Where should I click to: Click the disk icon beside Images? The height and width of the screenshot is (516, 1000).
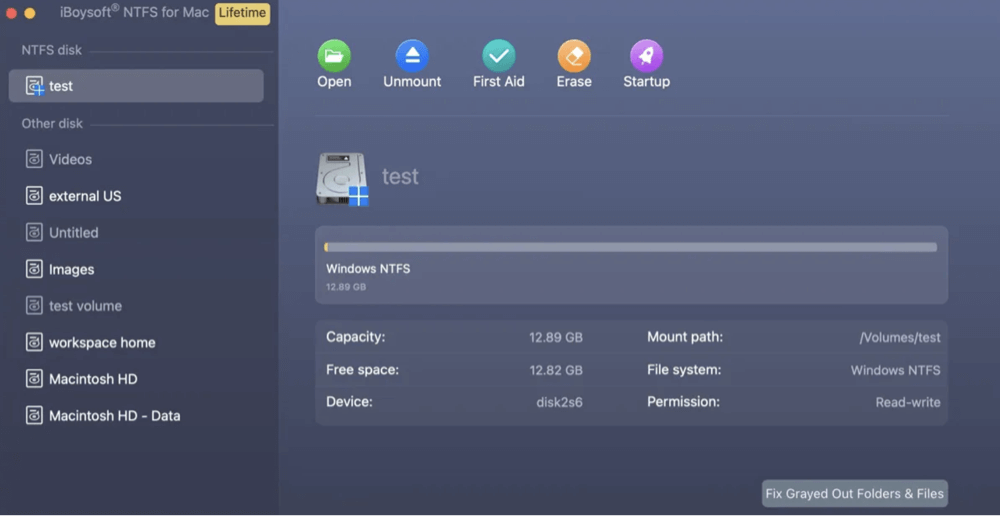(34, 269)
